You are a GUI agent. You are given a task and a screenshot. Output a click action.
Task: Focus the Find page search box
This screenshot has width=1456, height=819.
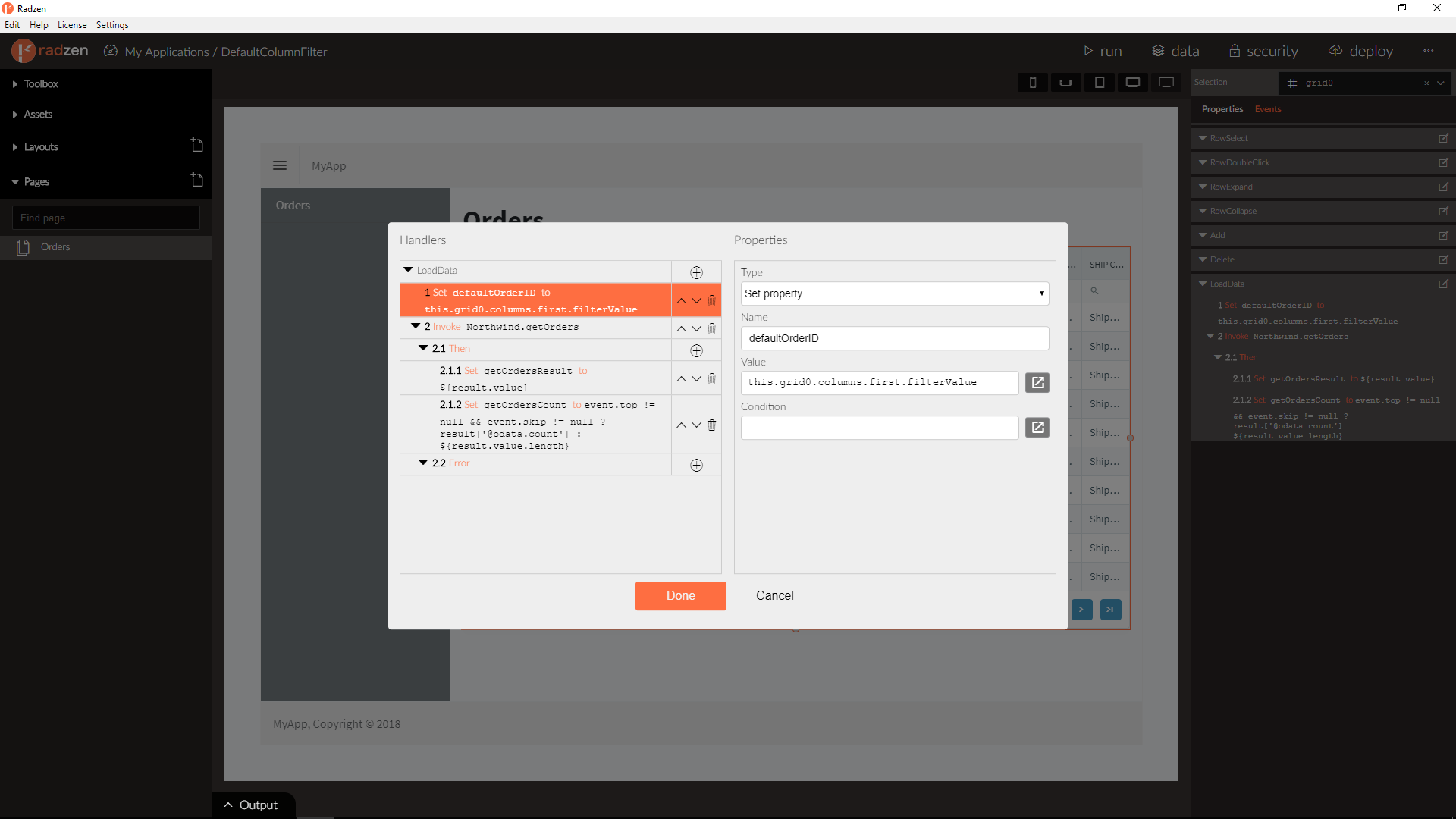pos(106,218)
